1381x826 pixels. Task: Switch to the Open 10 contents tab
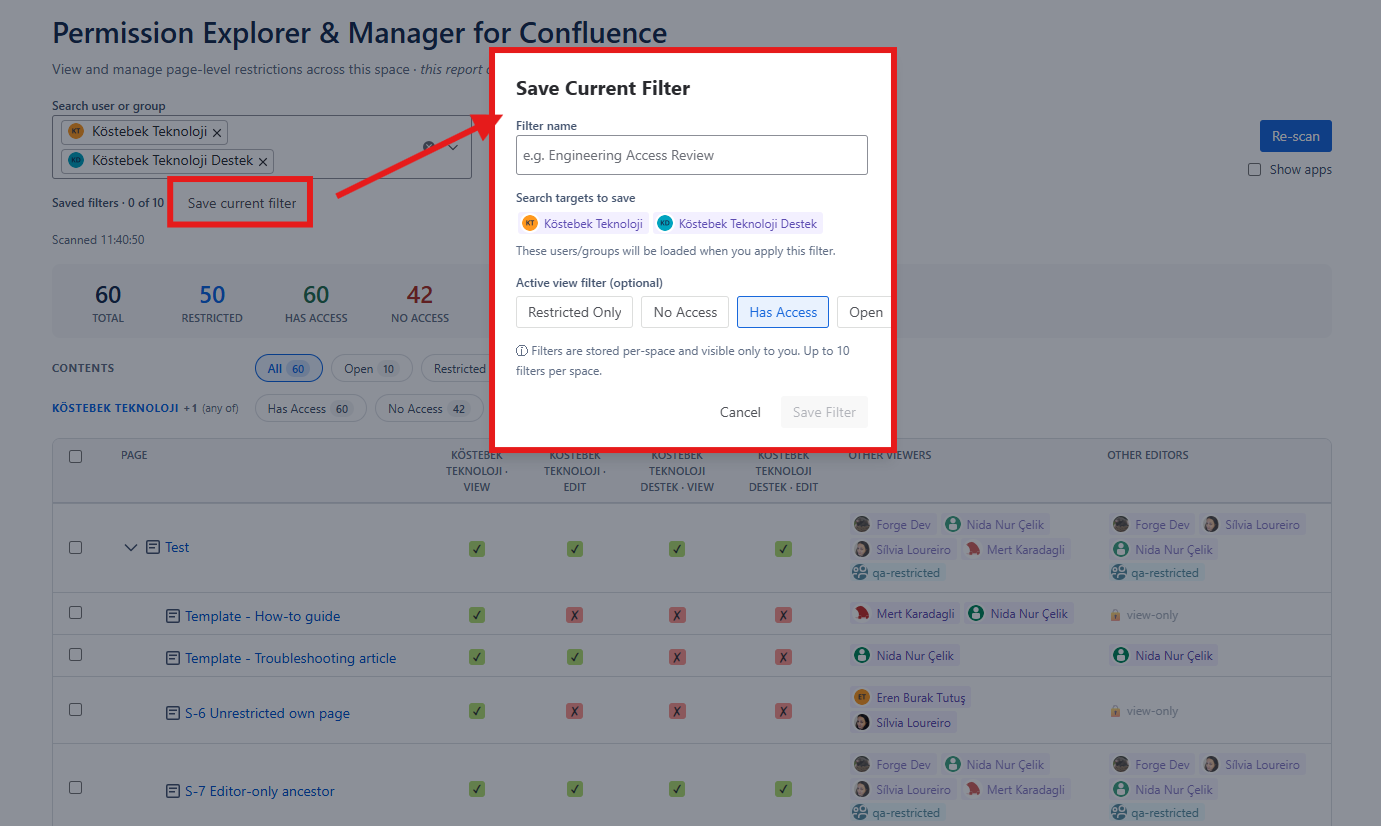click(371, 369)
